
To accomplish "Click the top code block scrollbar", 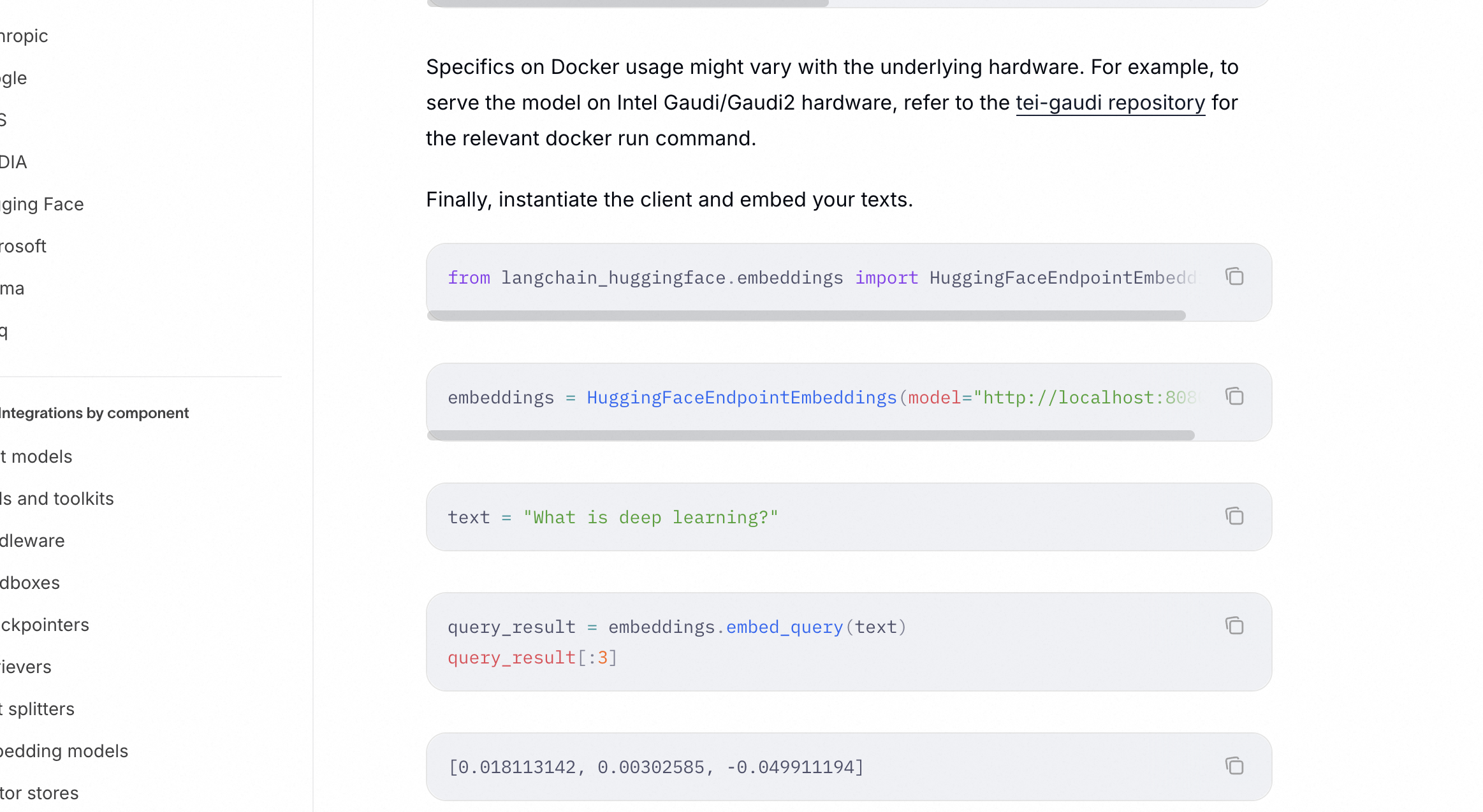I will pos(628,3).
